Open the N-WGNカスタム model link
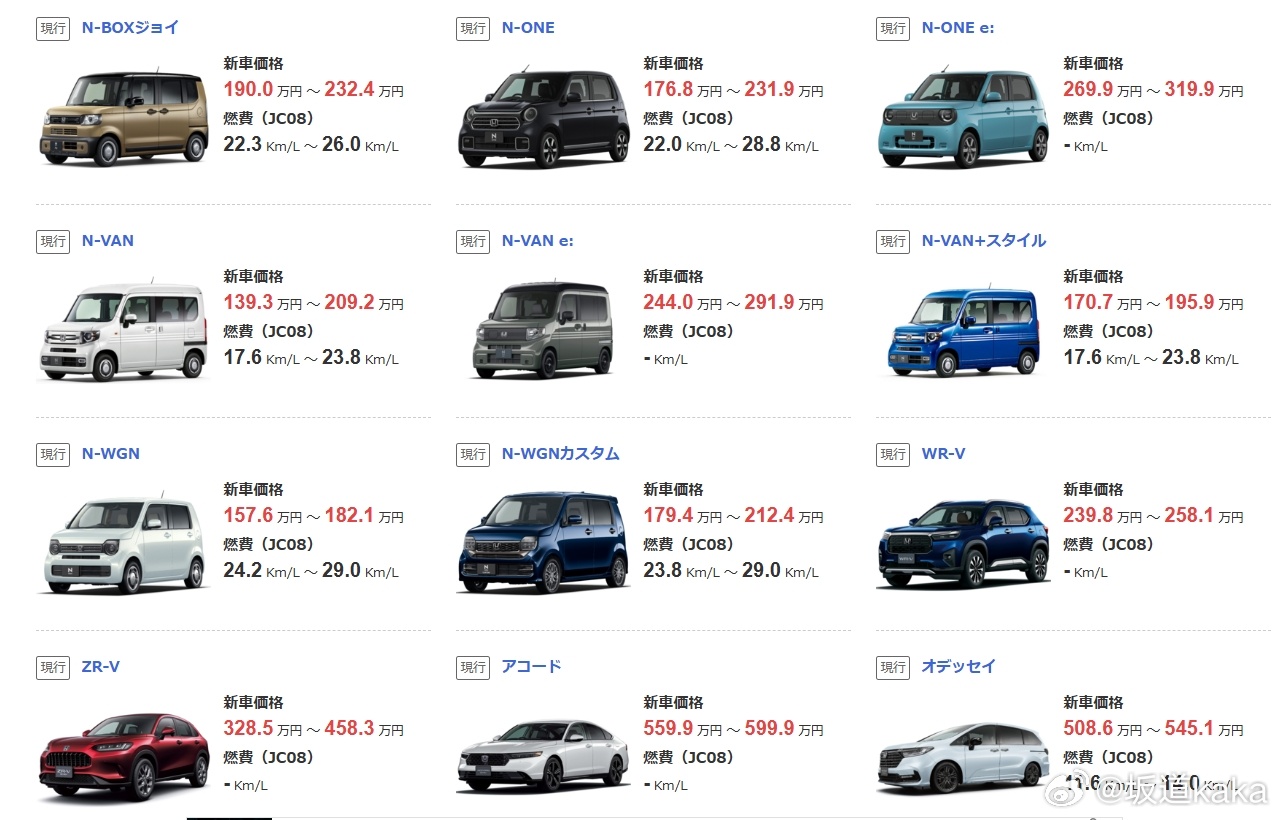Viewport: 1279px width, 820px height. tap(560, 454)
